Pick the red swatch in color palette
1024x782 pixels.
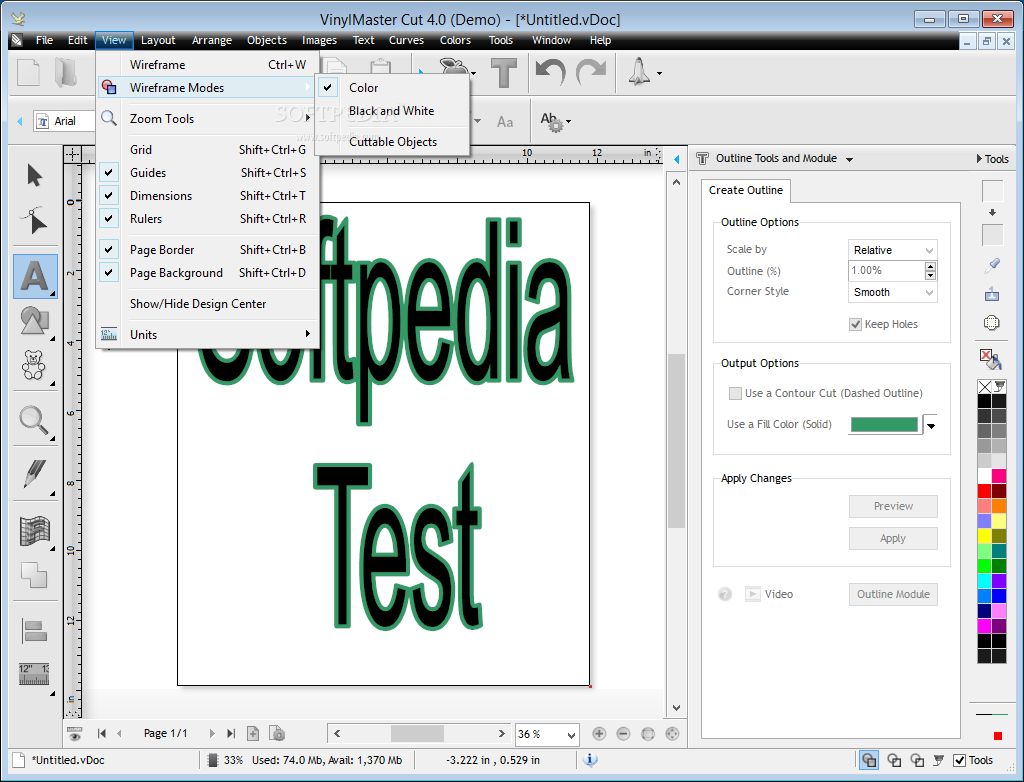(x=984, y=491)
